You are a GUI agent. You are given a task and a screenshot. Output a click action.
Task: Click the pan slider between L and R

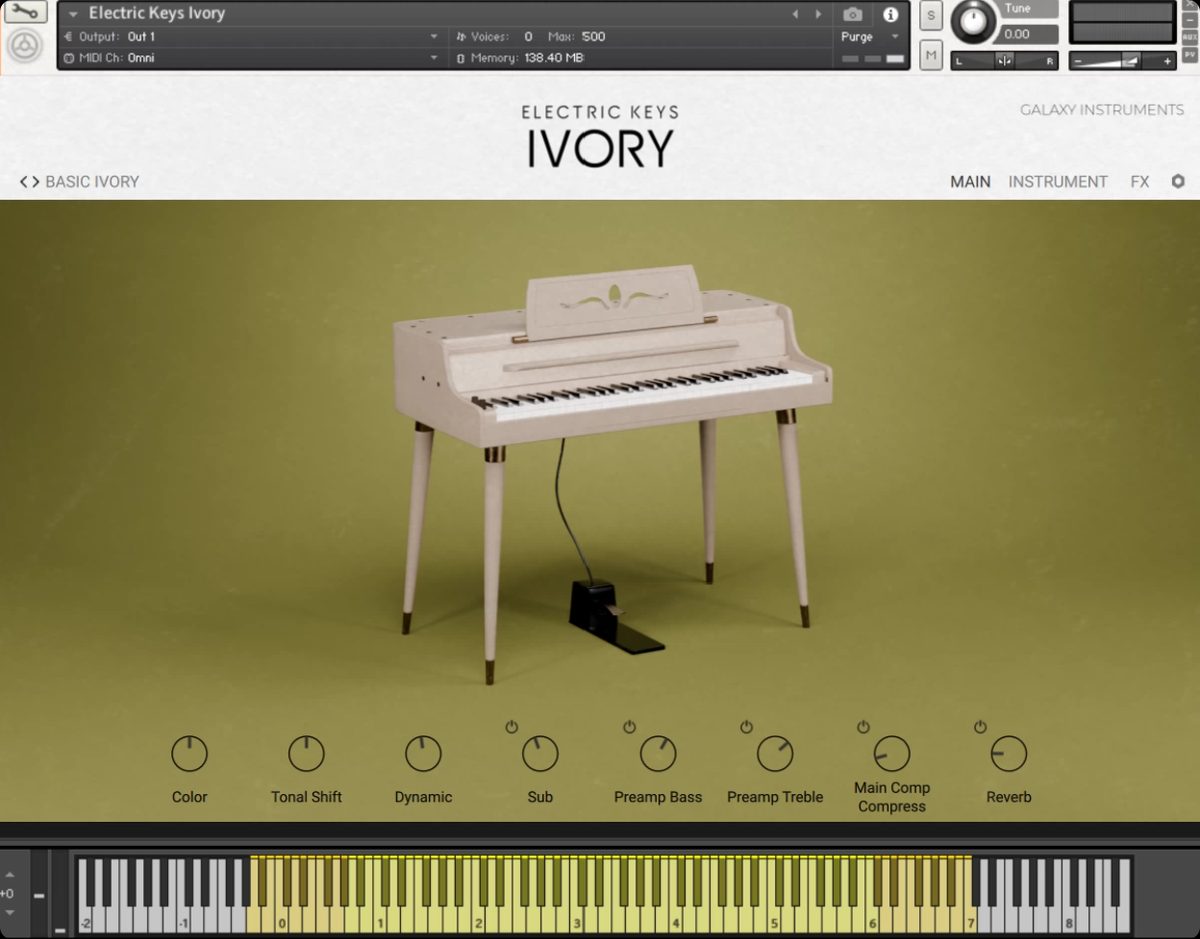1004,61
